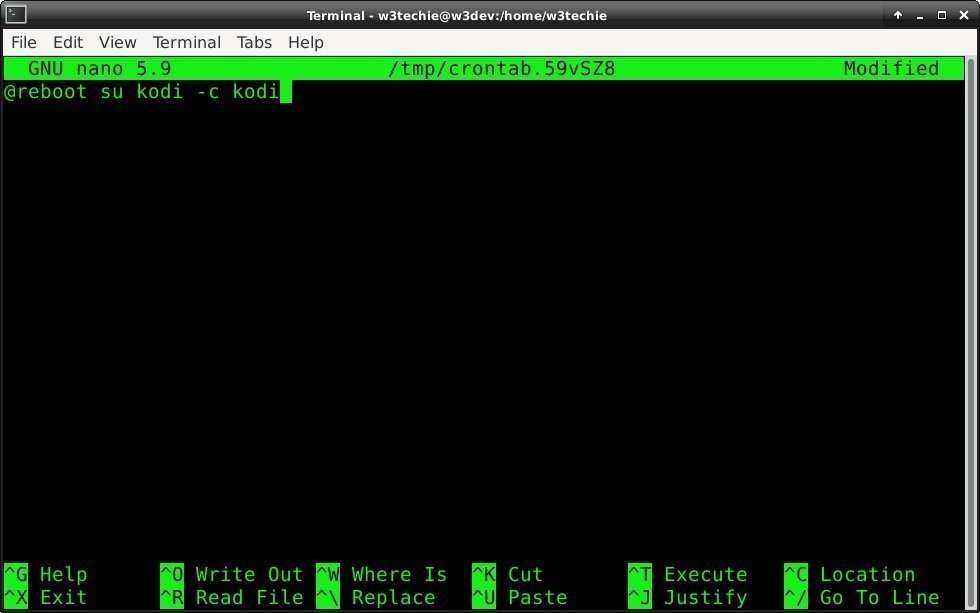Click the ^K Cut shortcut
The height and width of the screenshot is (613, 980).
pyautogui.click(x=510, y=574)
